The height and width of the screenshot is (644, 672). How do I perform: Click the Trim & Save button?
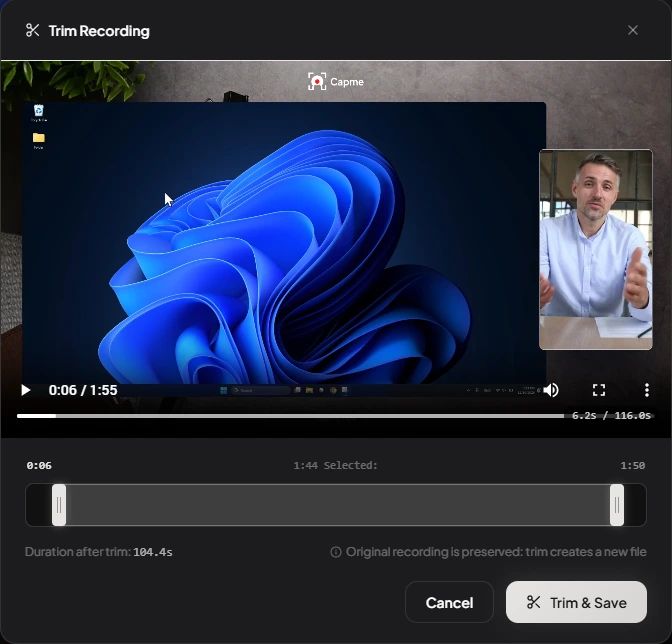(576, 602)
